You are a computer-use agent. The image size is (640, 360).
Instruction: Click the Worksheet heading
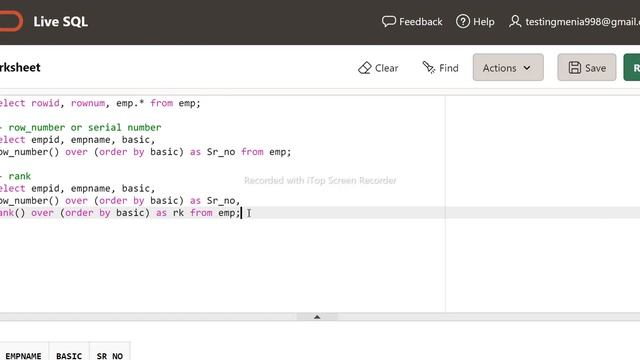point(20,67)
